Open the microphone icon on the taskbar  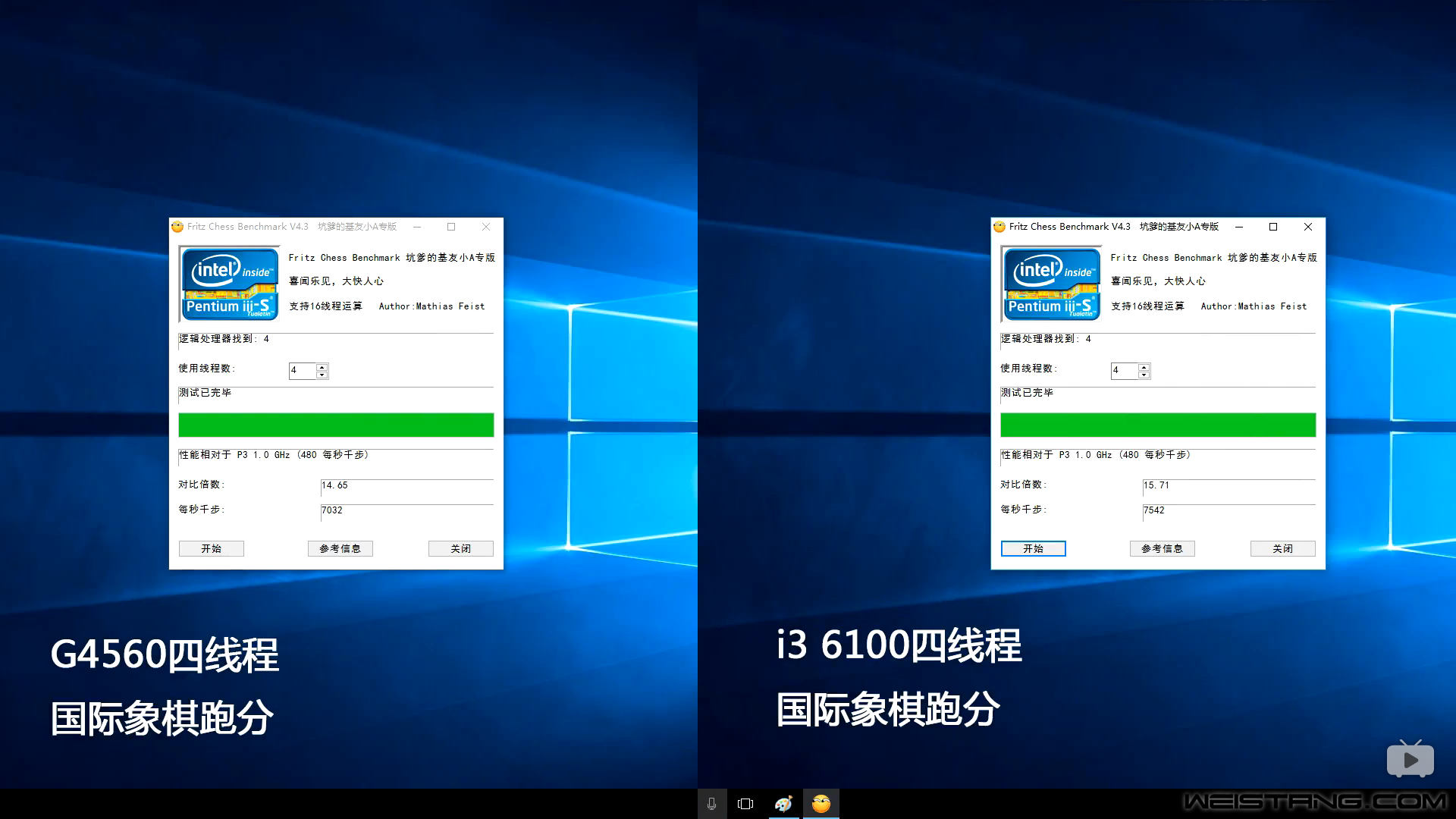click(711, 804)
